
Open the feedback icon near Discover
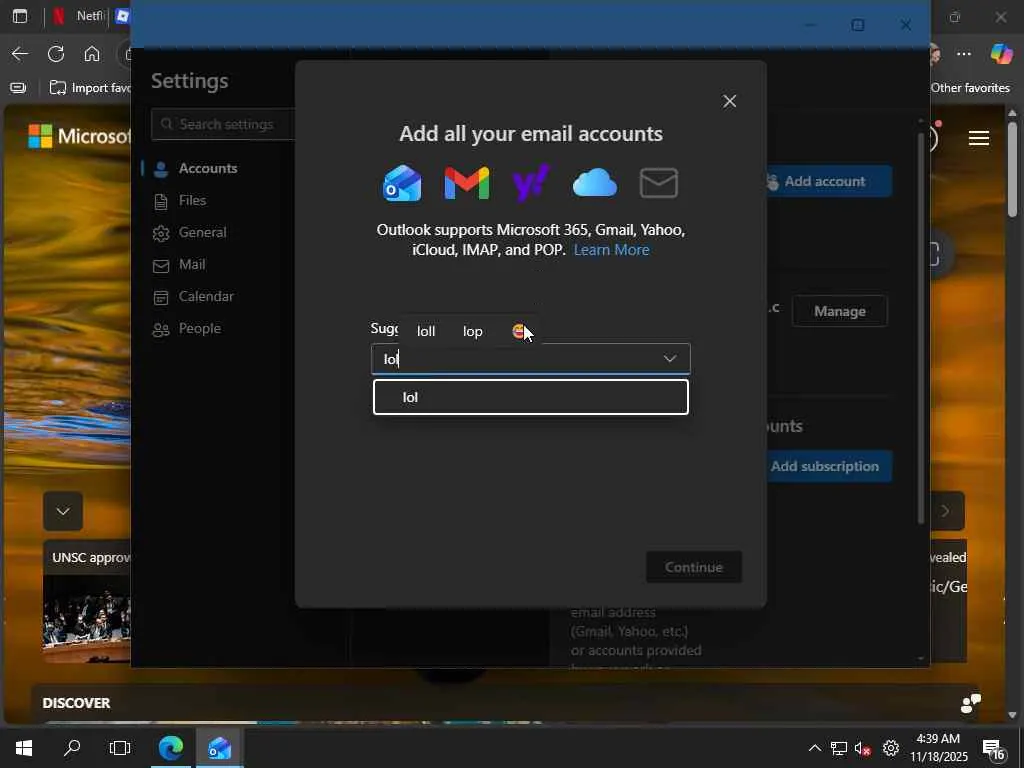point(971,703)
